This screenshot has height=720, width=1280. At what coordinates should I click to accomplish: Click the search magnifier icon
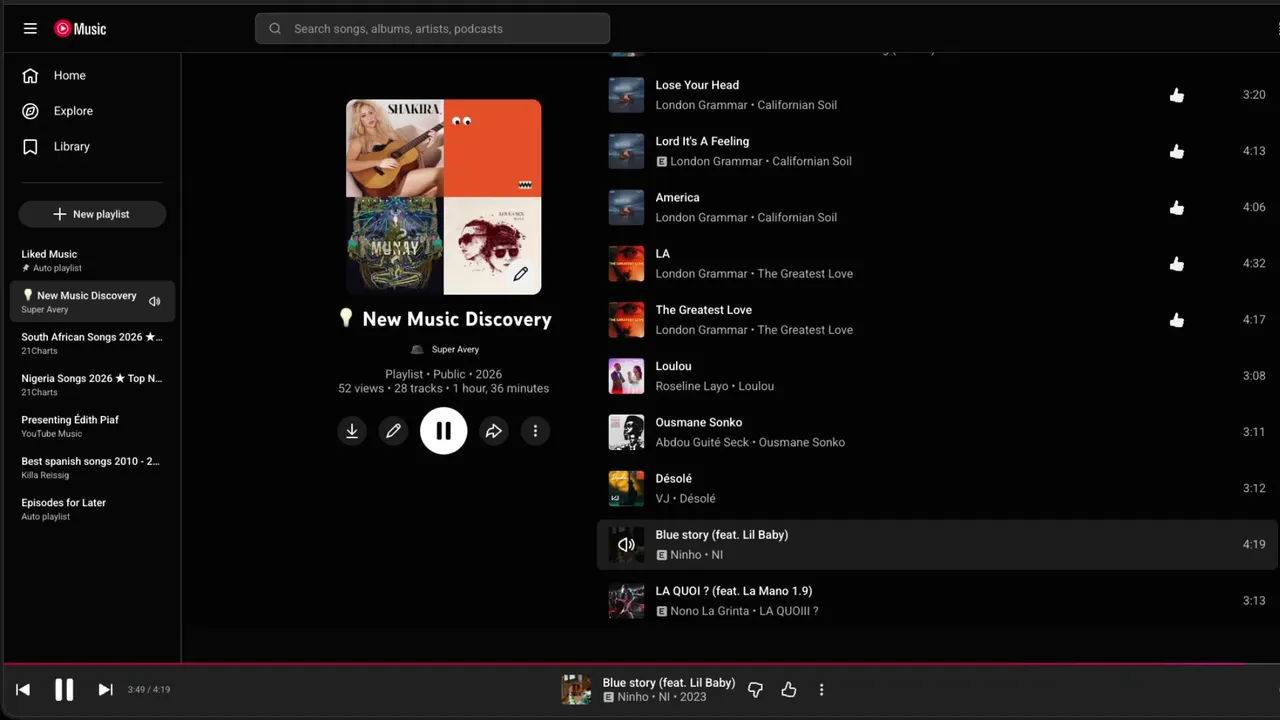(275, 29)
